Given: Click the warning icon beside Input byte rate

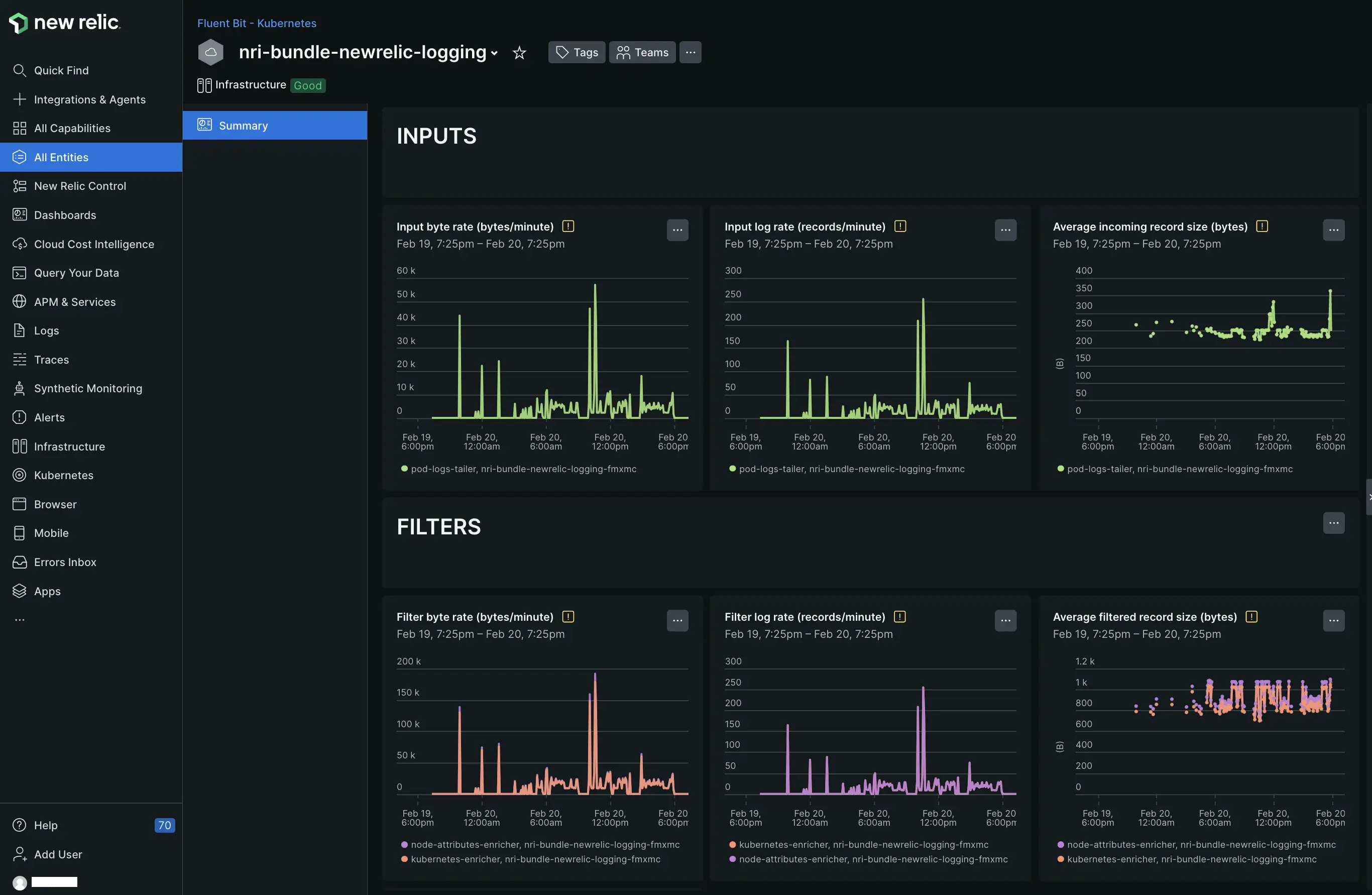Looking at the screenshot, I should [568, 226].
